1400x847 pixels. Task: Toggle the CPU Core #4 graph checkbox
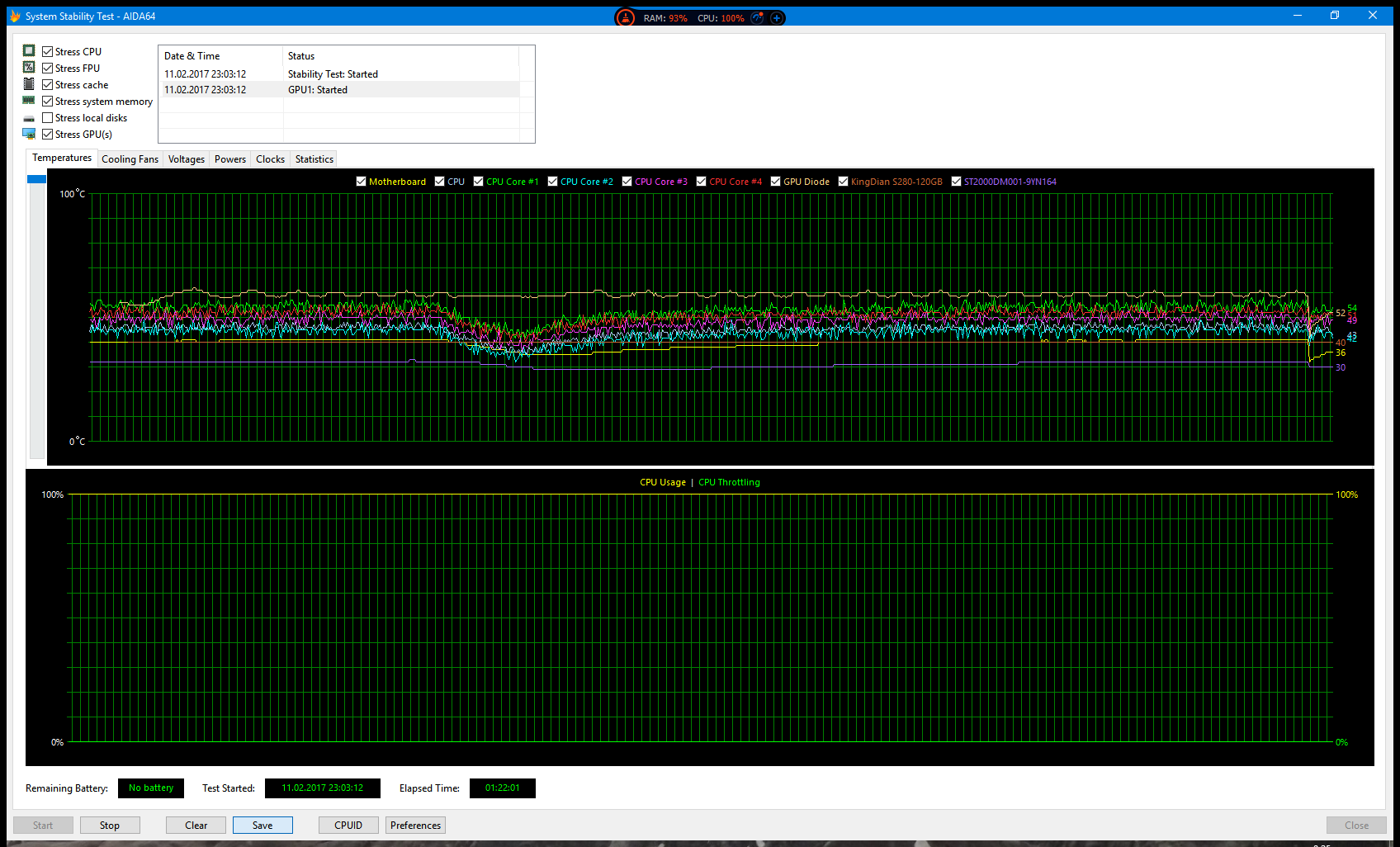click(701, 182)
